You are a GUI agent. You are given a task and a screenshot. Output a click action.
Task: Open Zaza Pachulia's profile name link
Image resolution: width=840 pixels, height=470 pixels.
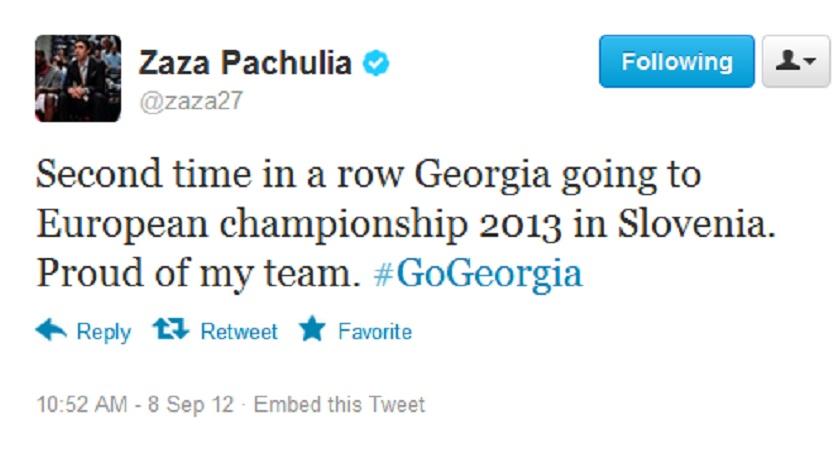245,63
